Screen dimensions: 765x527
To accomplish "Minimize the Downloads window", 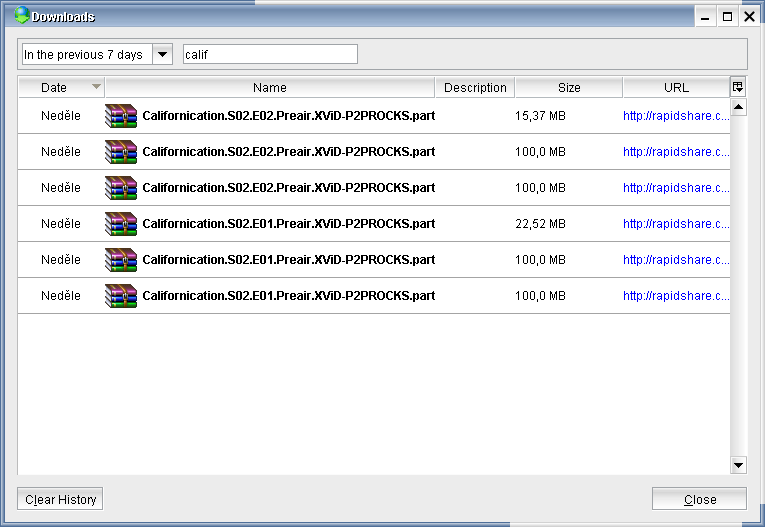I will coord(705,17).
